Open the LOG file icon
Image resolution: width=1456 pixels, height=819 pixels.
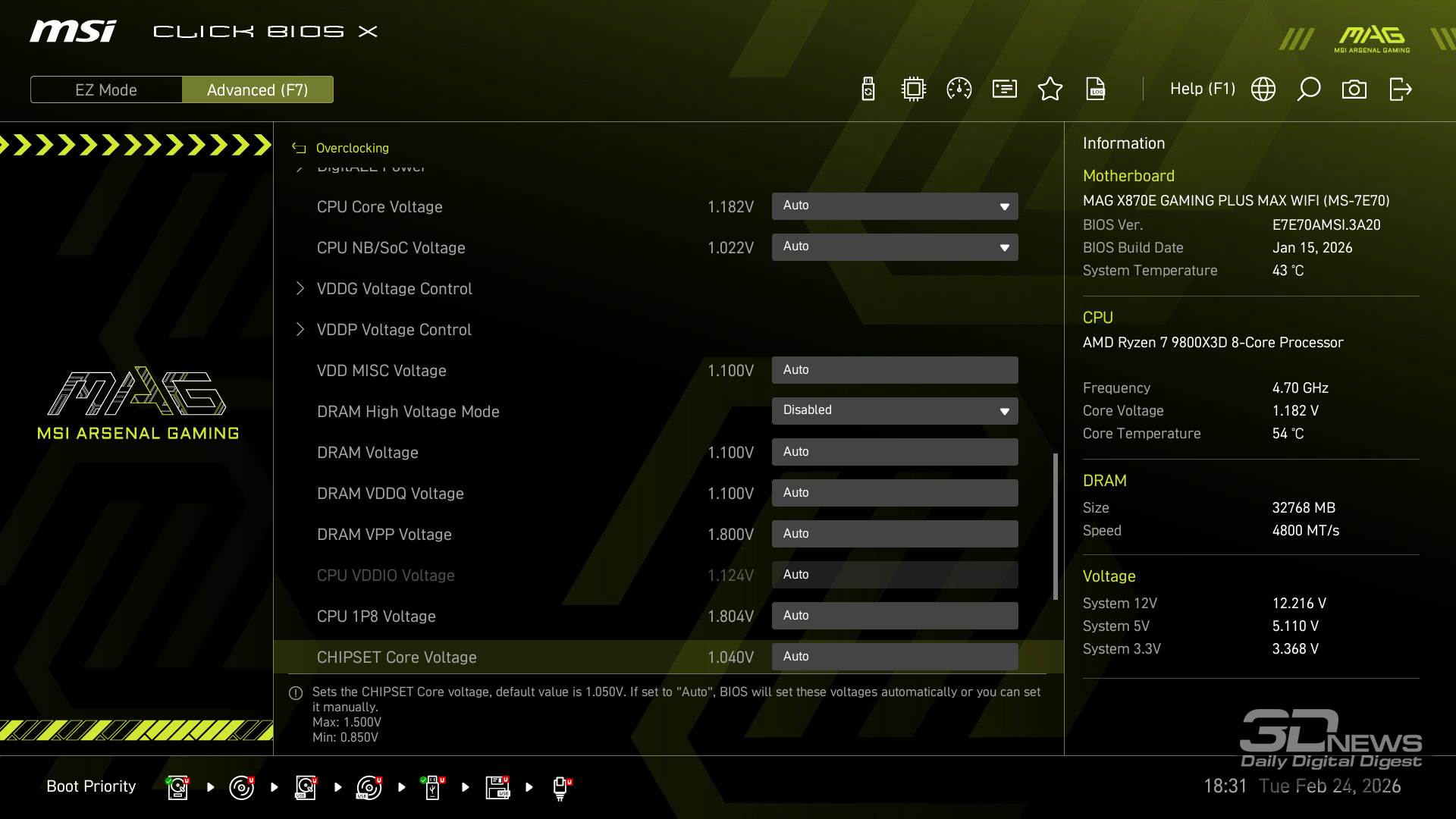1096,89
